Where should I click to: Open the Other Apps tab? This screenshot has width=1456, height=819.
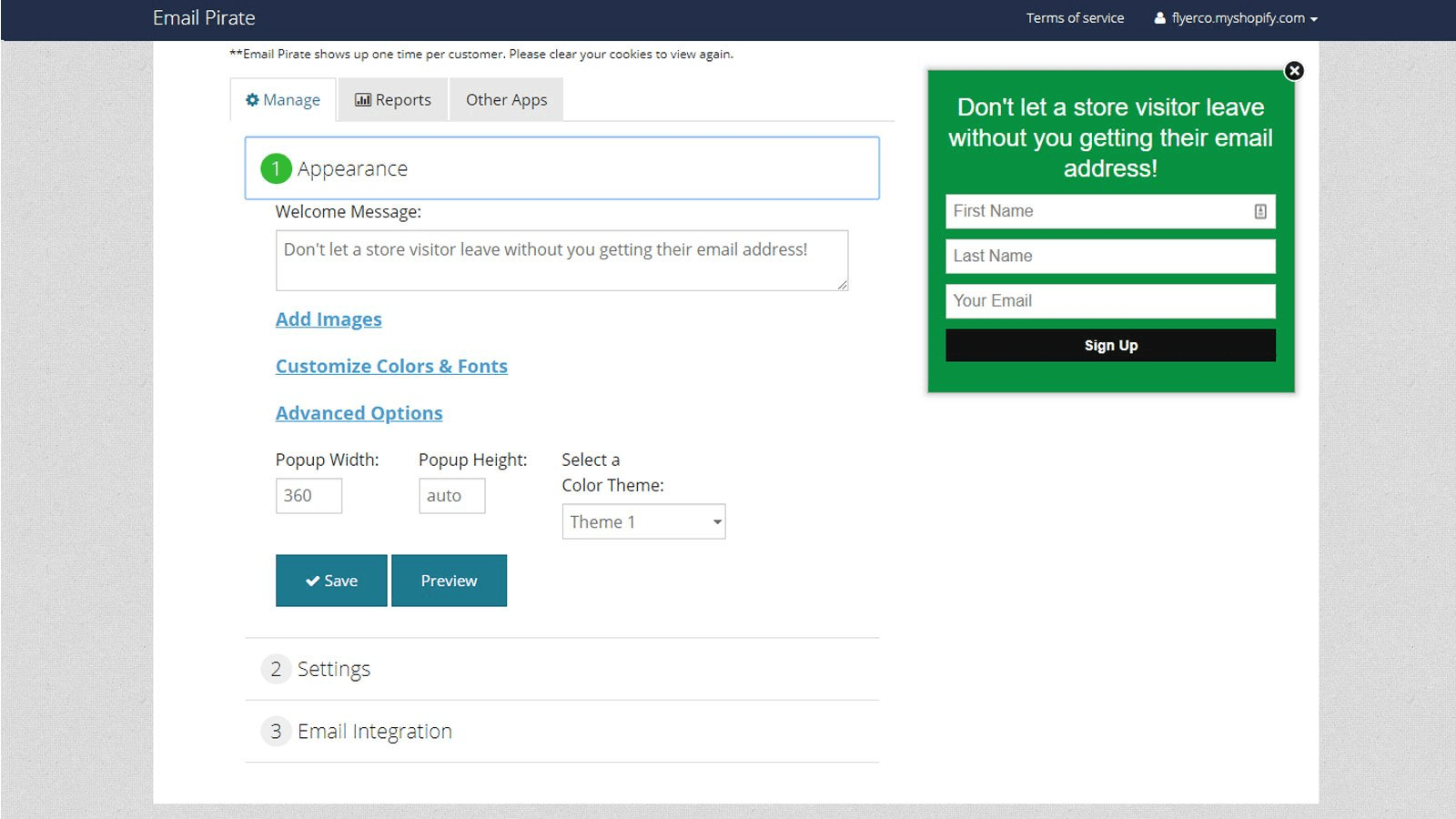tap(506, 100)
